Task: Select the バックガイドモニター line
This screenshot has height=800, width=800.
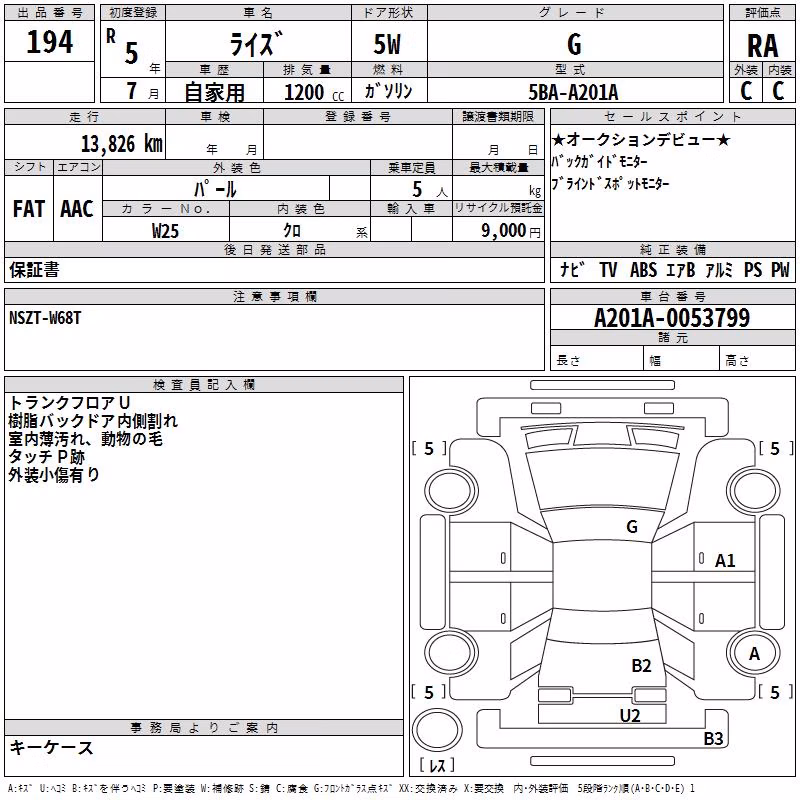Action: click(599, 161)
